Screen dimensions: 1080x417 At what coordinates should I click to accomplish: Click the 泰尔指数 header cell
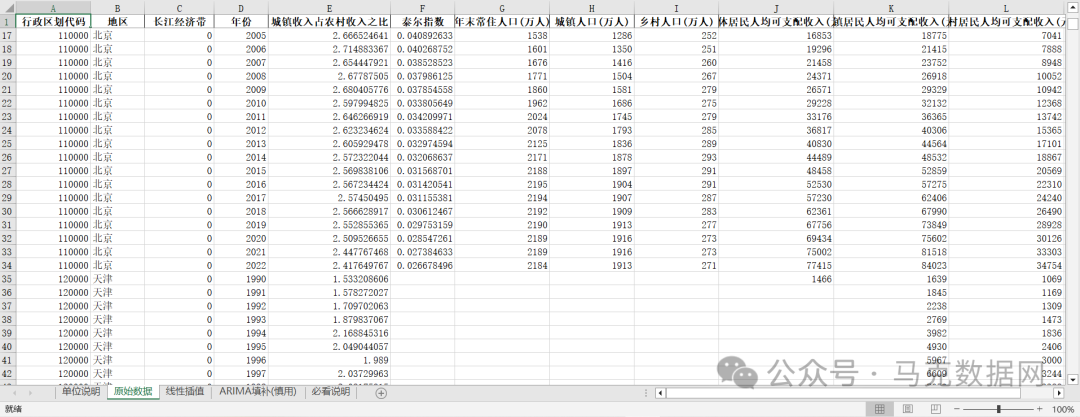[422, 21]
